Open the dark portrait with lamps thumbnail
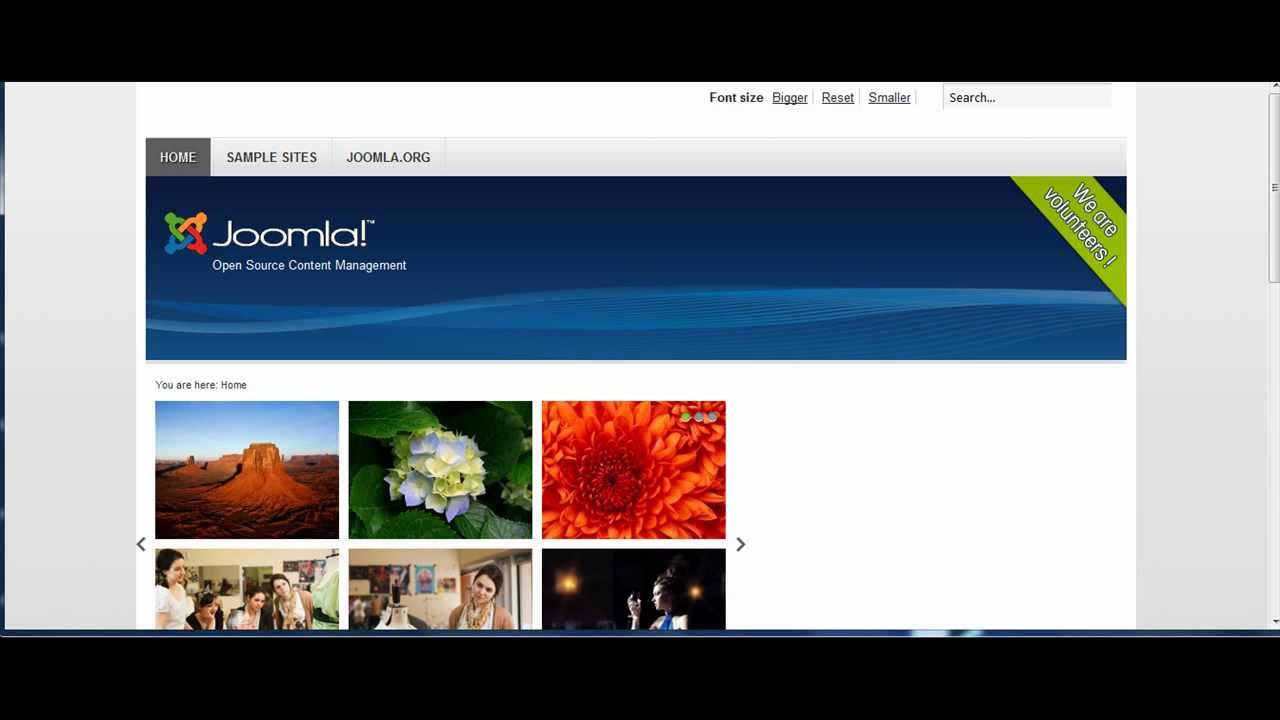 coord(633,589)
